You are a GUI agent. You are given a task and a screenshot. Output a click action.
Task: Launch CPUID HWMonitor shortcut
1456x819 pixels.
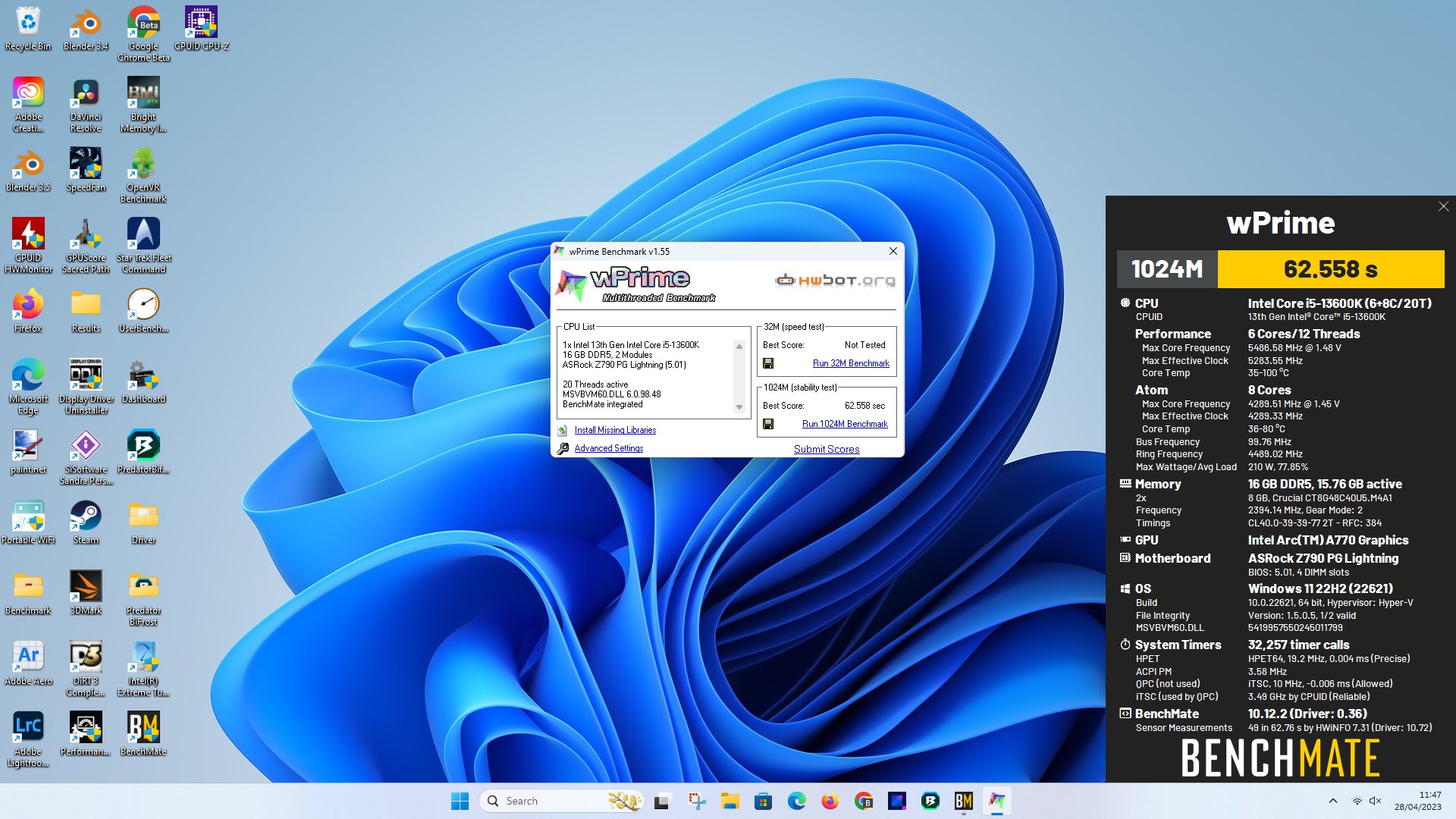[28, 246]
